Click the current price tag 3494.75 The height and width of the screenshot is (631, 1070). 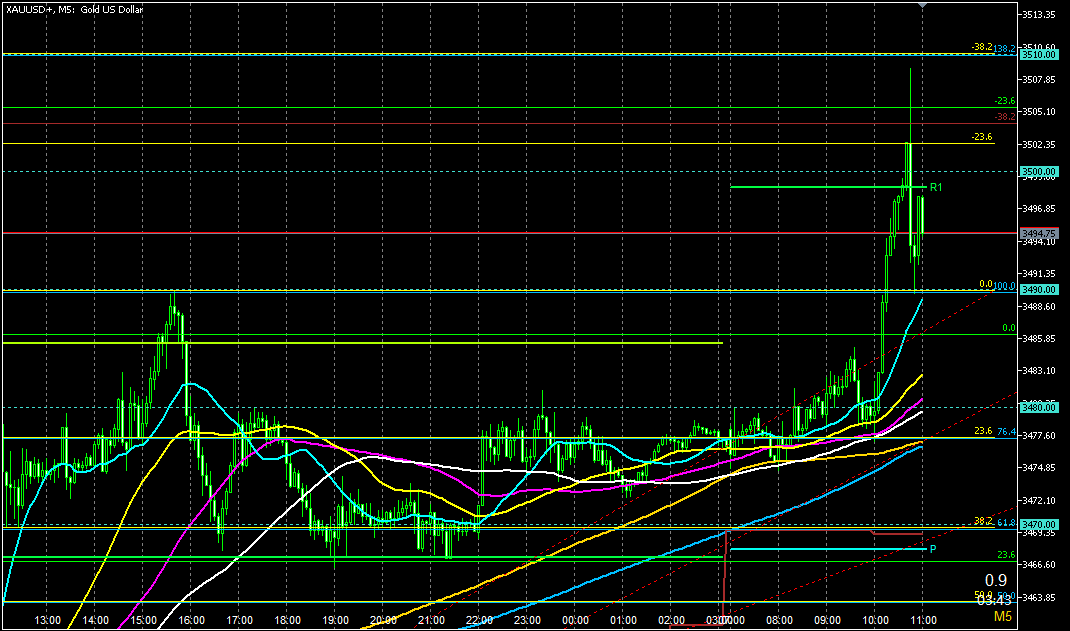[x=1039, y=233]
